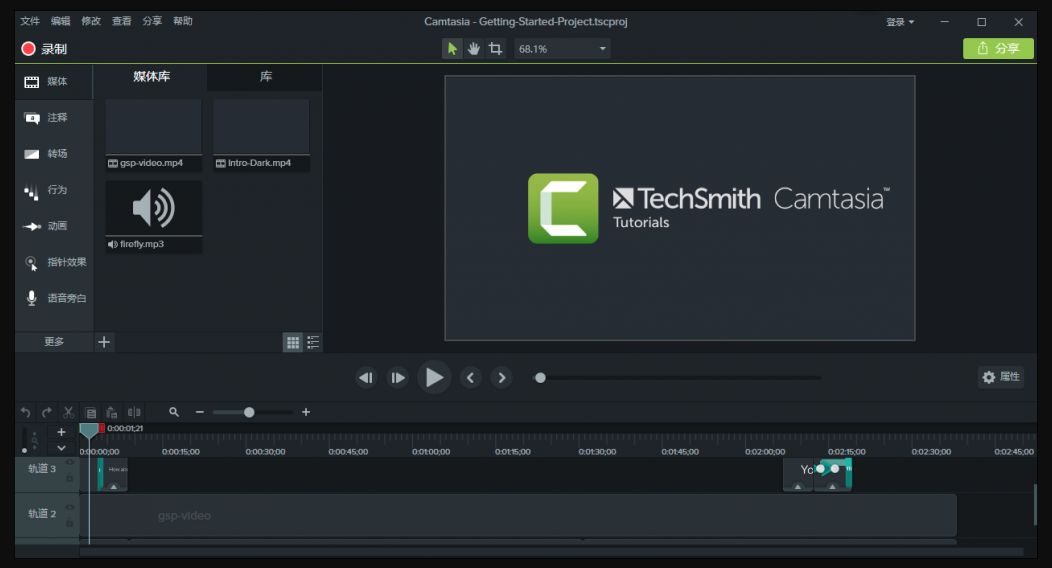Select the crop tool in canvas toolbar

tap(495, 48)
